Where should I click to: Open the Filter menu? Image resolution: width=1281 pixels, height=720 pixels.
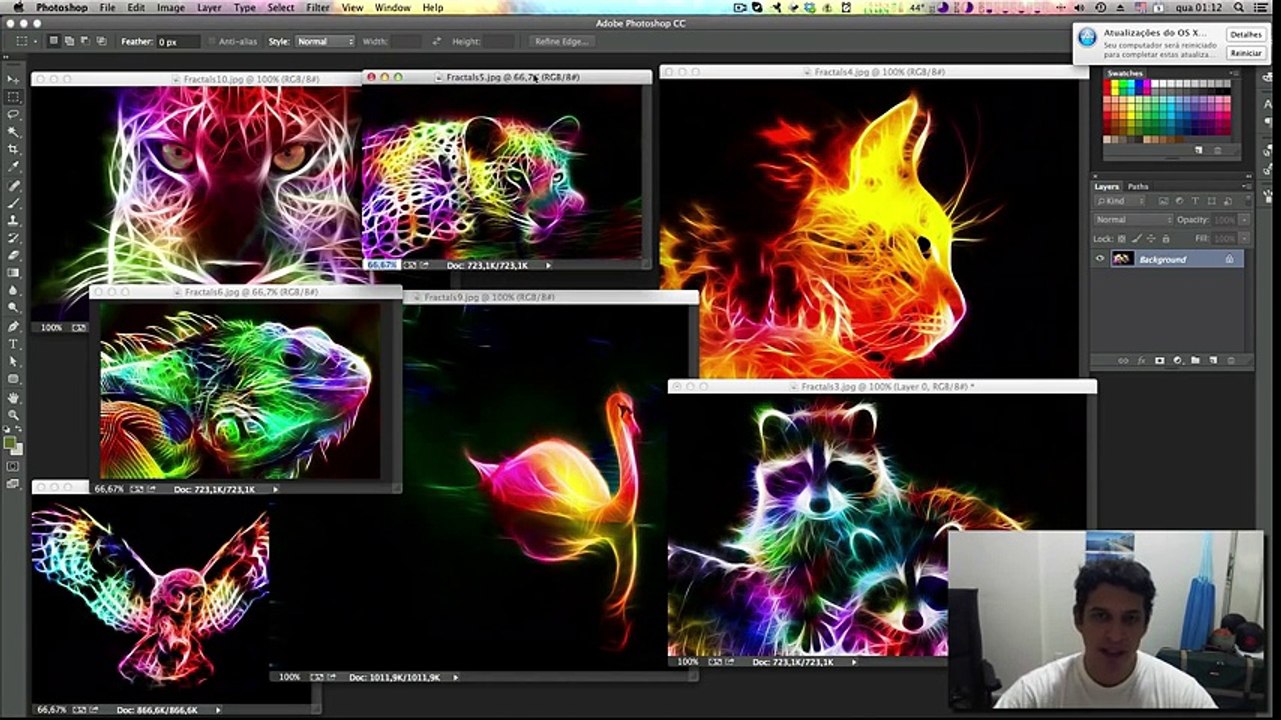318,7
